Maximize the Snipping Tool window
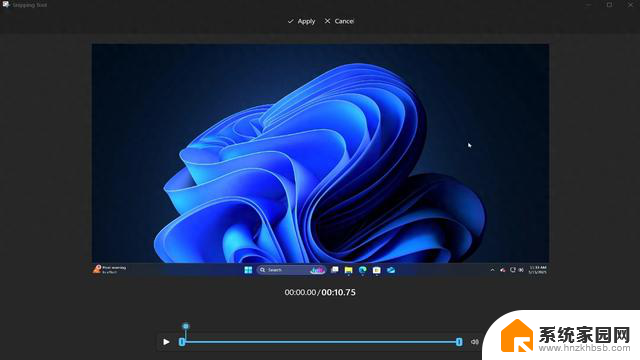The height and width of the screenshot is (360, 640). pyautogui.click(x=609, y=4)
